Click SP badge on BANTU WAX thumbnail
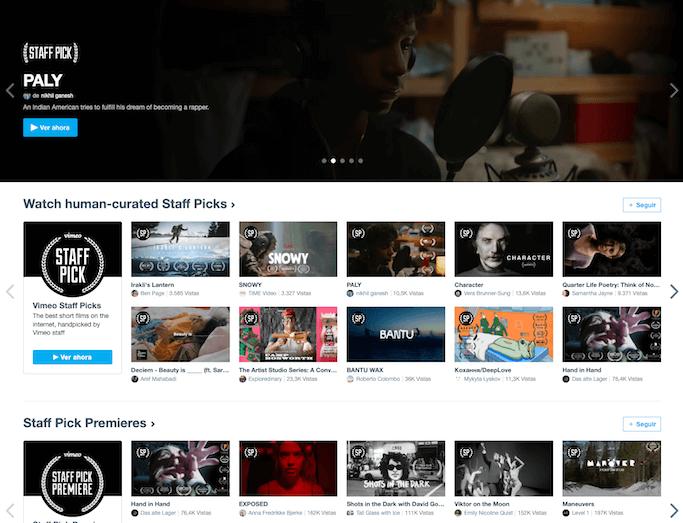Image resolution: width=683 pixels, height=523 pixels. click(358, 319)
